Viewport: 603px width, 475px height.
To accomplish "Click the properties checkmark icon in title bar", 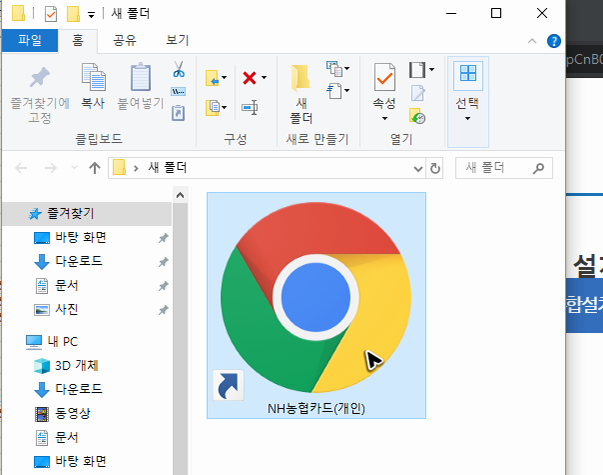I will [x=50, y=14].
